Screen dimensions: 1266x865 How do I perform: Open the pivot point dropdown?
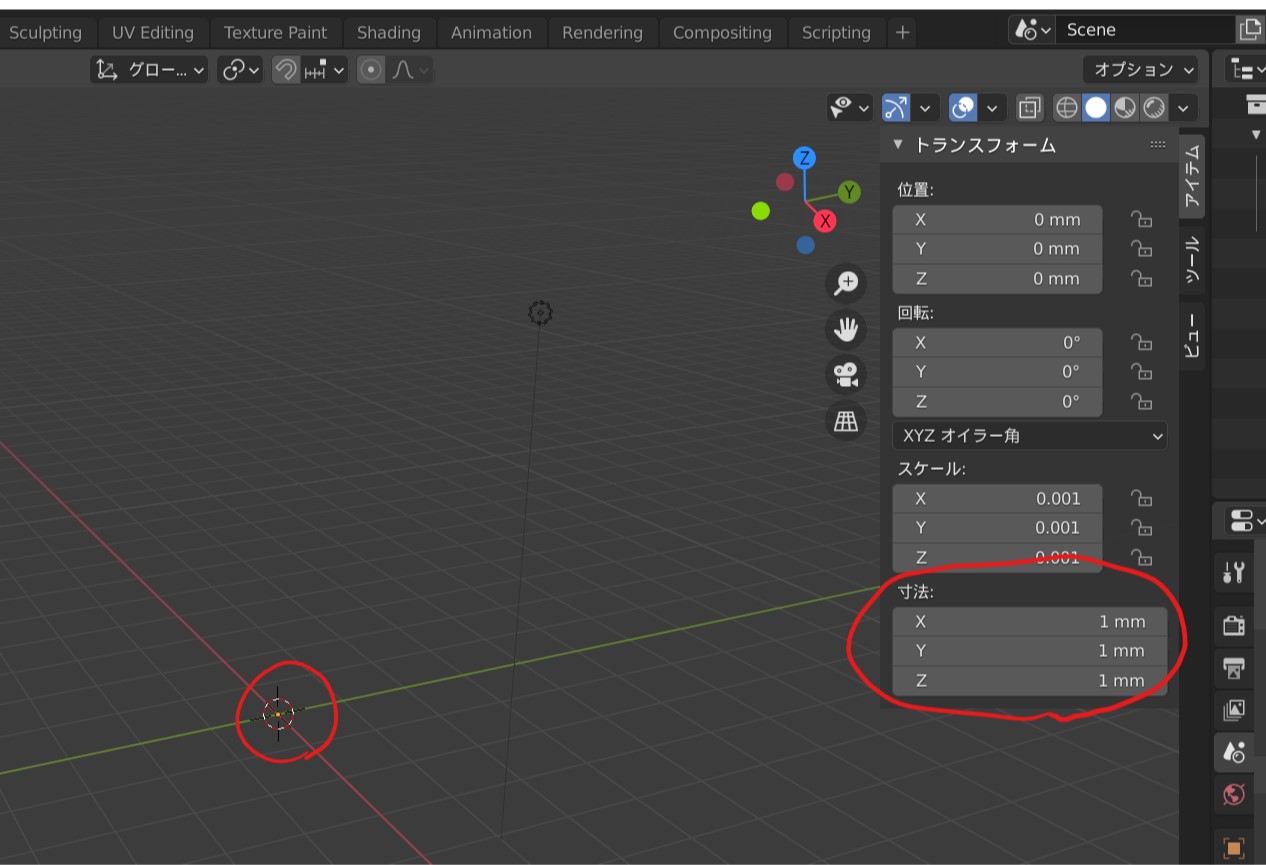(x=241, y=70)
